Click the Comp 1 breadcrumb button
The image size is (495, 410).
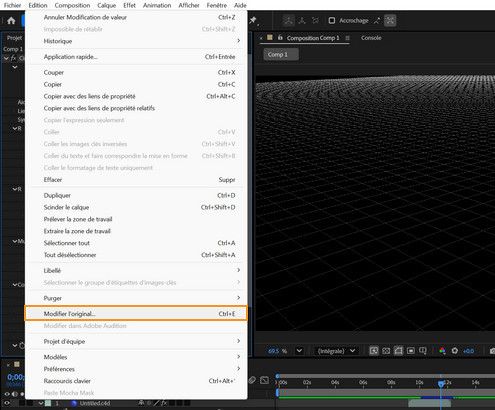(281, 54)
